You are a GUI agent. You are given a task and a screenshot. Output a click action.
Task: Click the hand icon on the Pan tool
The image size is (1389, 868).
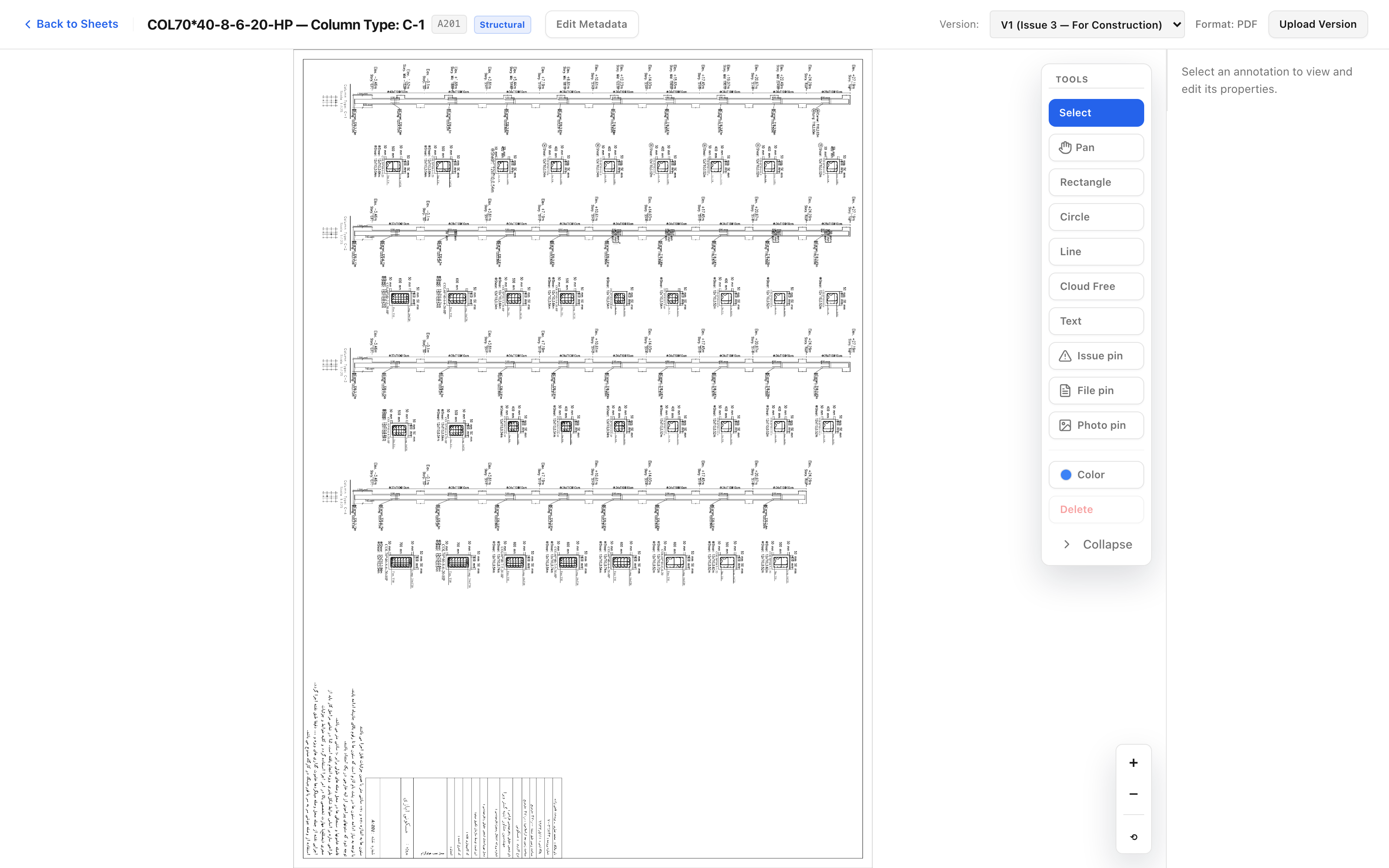[x=1065, y=148]
